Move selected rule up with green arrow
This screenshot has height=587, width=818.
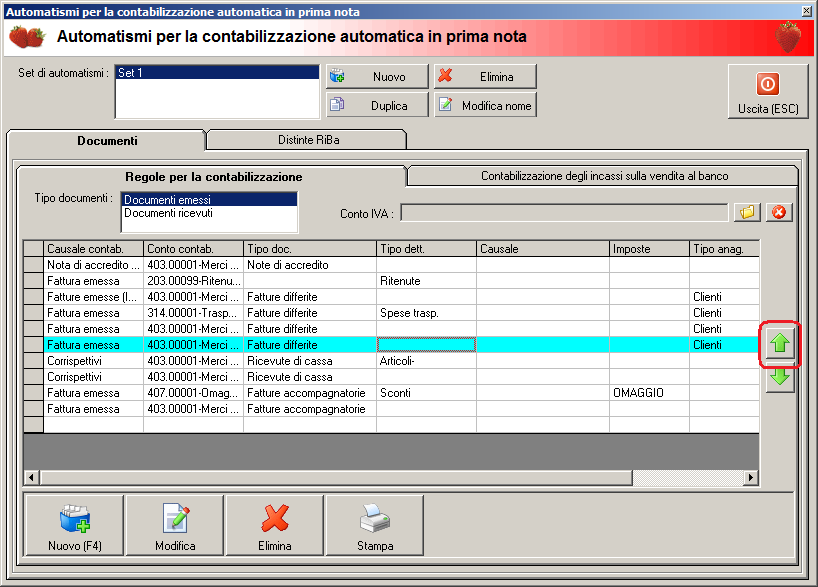(780, 343)
